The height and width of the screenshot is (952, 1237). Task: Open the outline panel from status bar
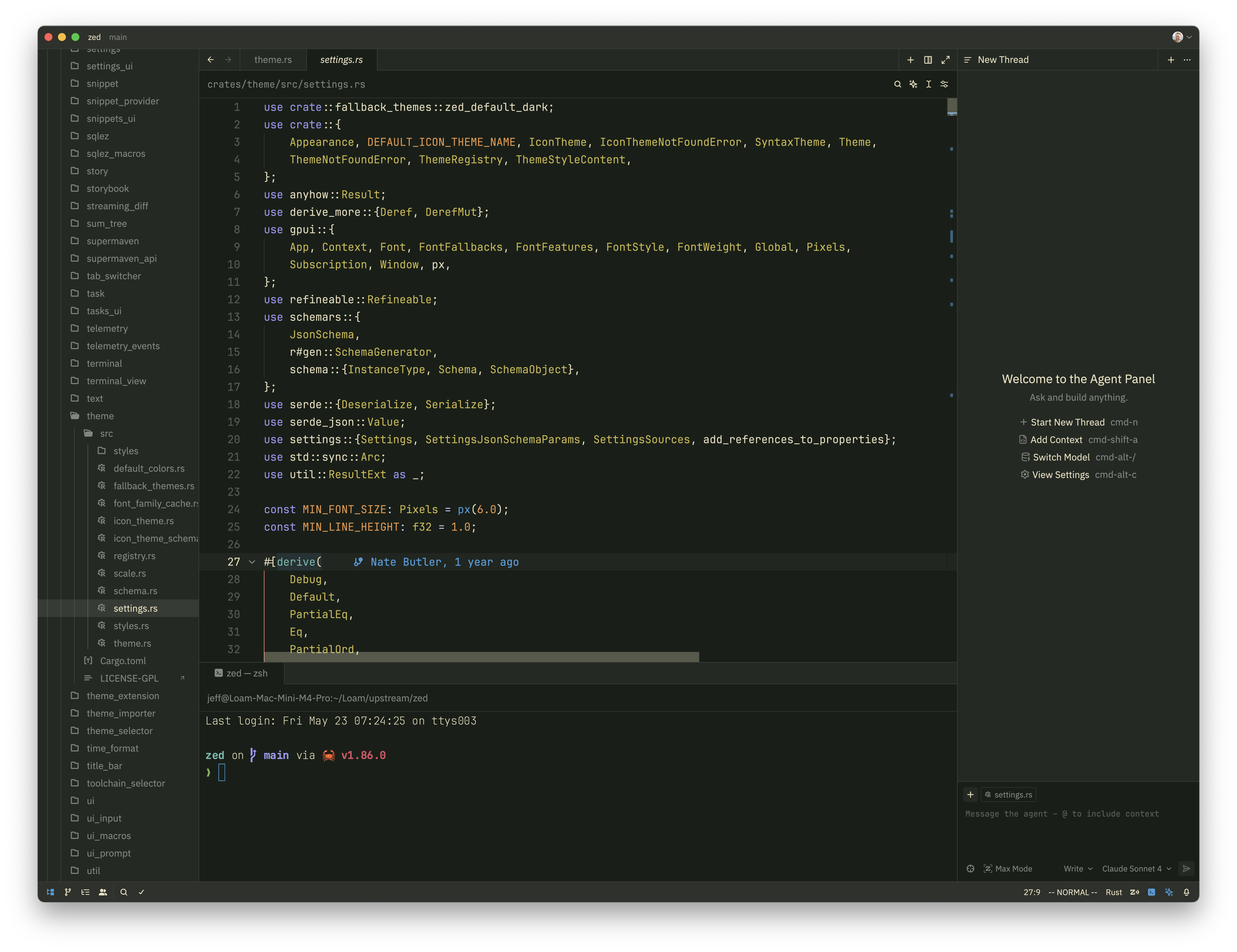tap(85, 892)
